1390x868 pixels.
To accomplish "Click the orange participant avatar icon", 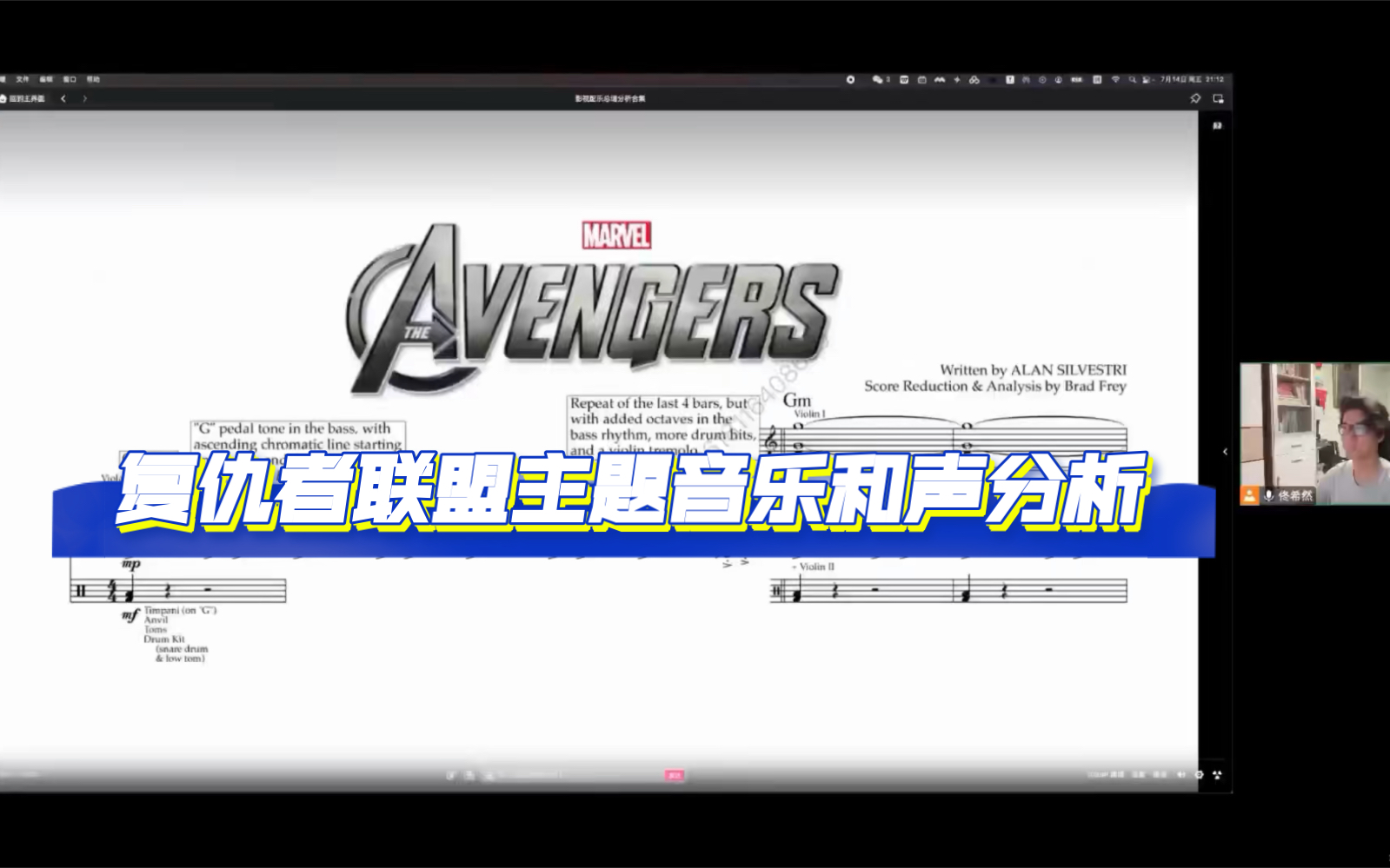I will pos(1249,495).
